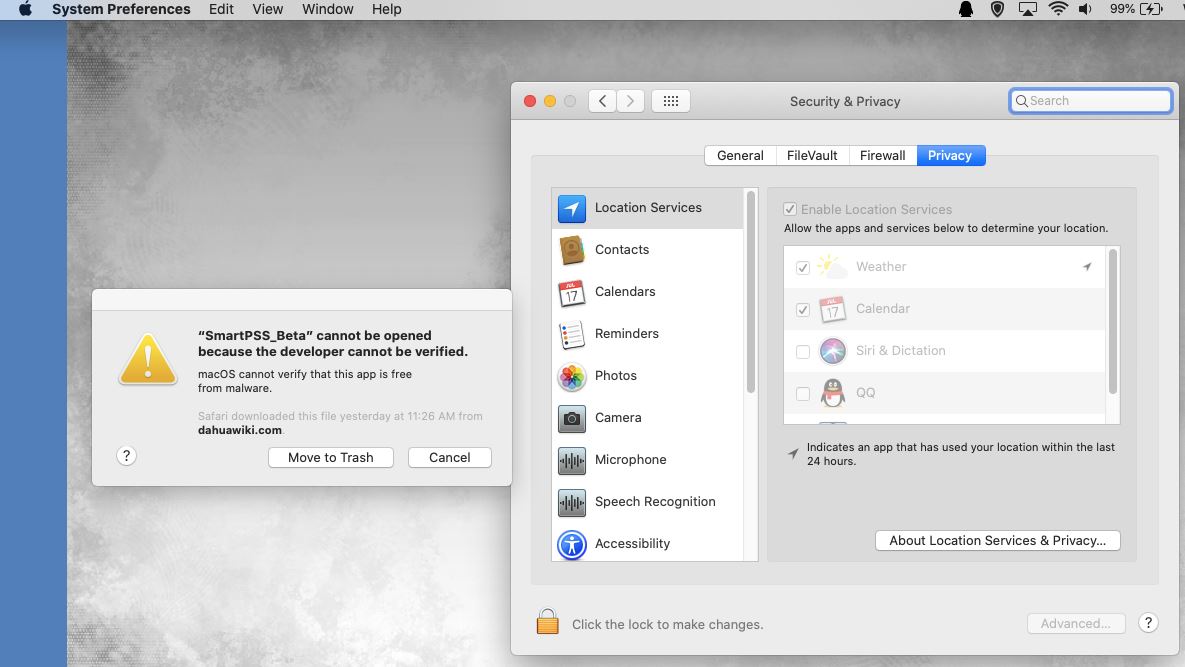Enable location access for Siri & Dictation
Viewport: 1185px width, 667px height.
pos(802,352)
